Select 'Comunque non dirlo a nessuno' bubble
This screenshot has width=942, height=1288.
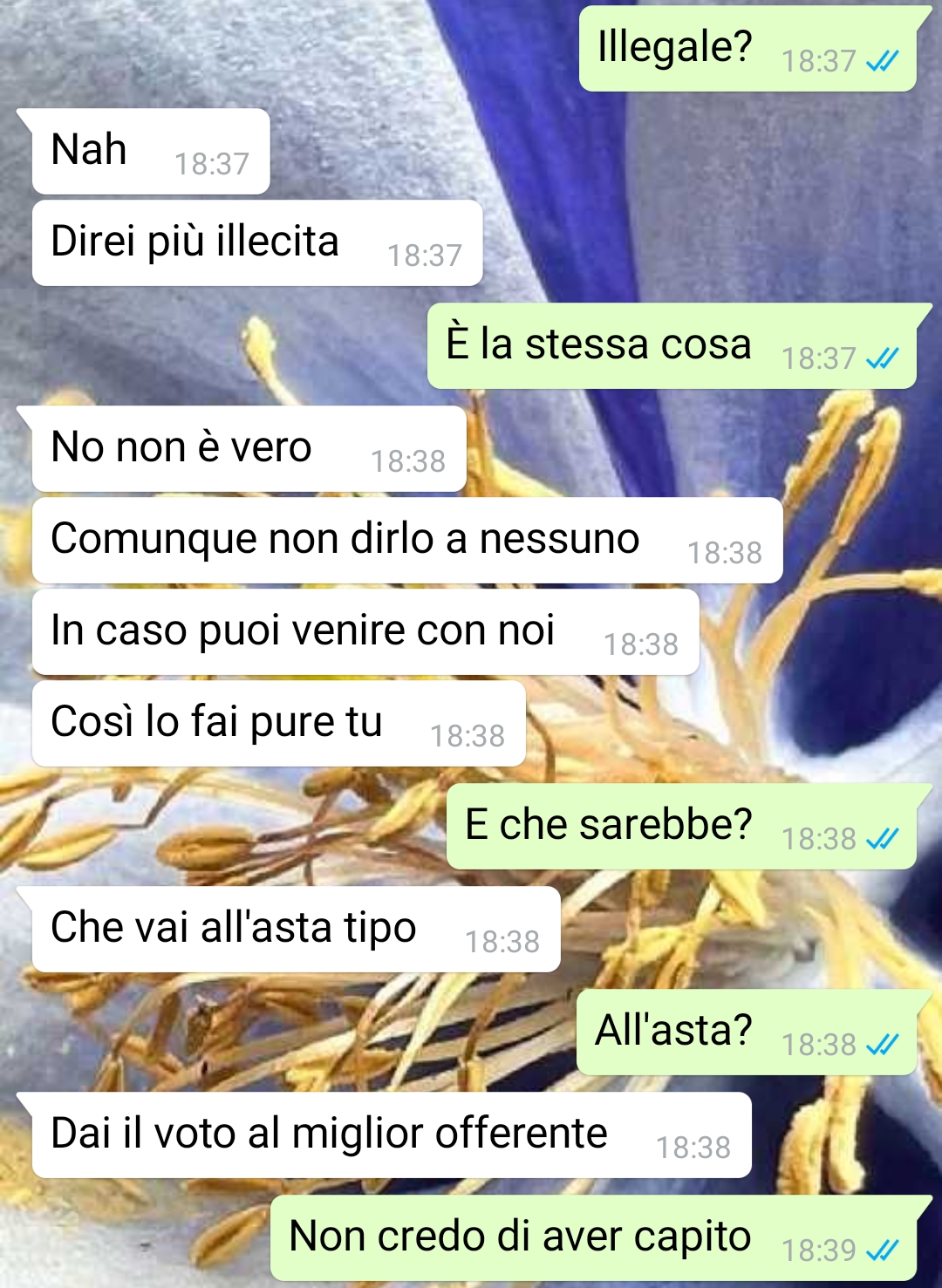pos(407,541)
